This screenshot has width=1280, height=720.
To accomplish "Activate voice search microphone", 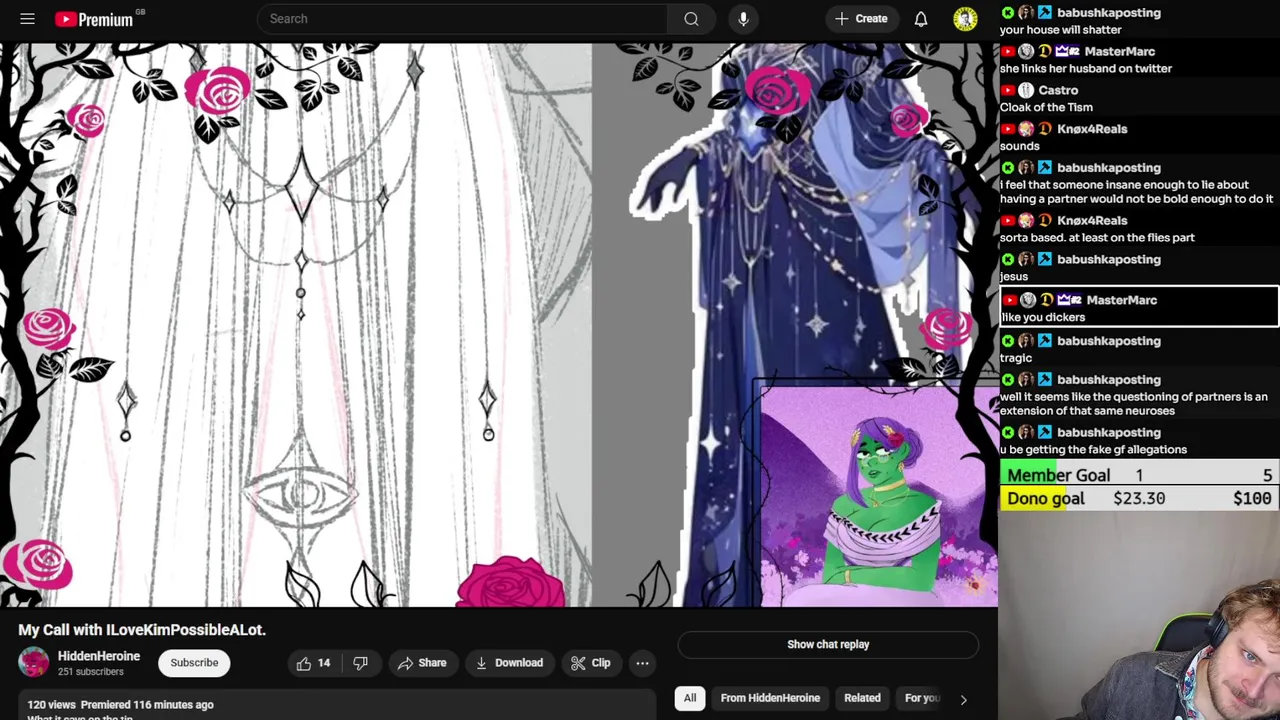I will pos(743,19).
